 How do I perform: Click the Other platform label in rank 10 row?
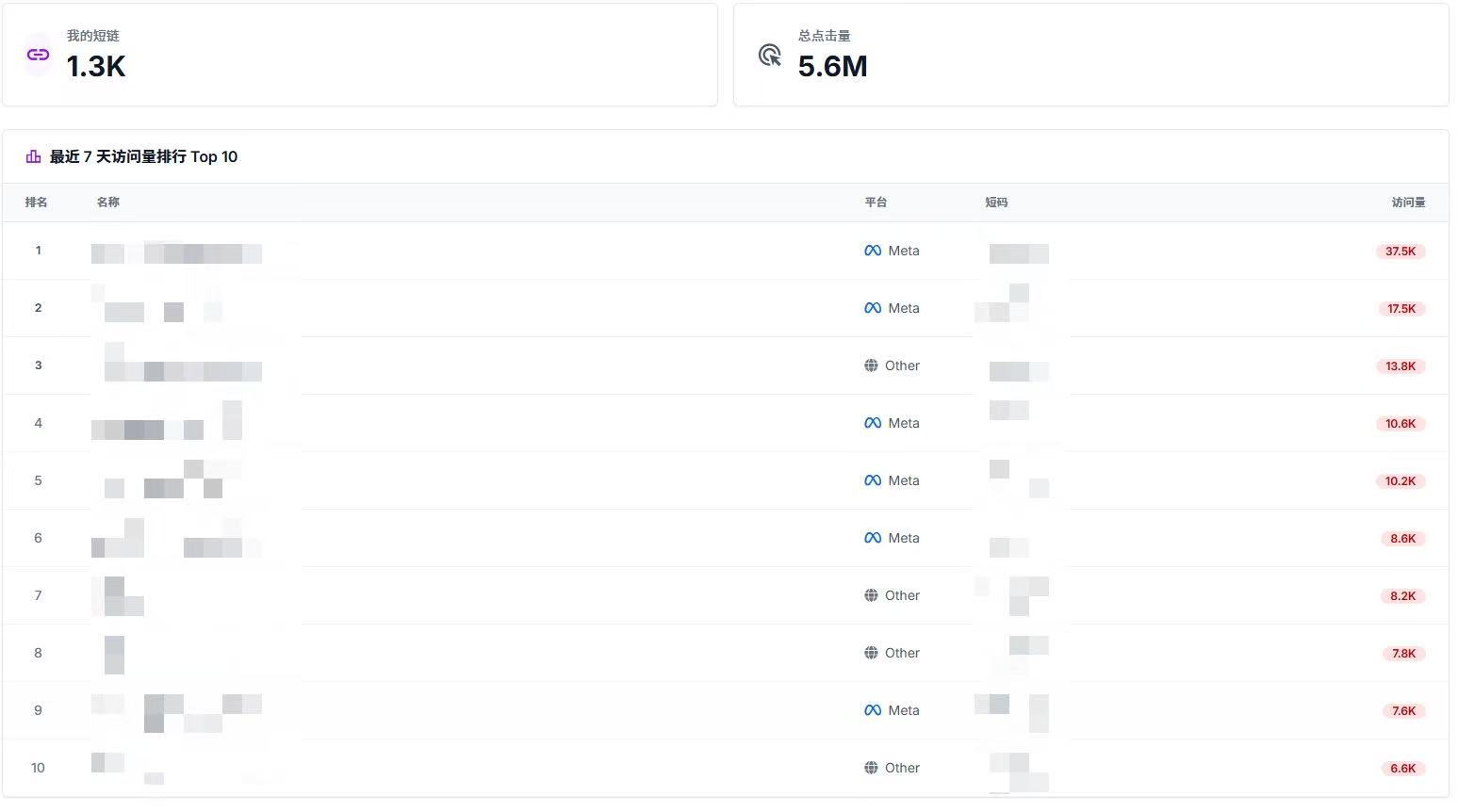tap(902, 768)
